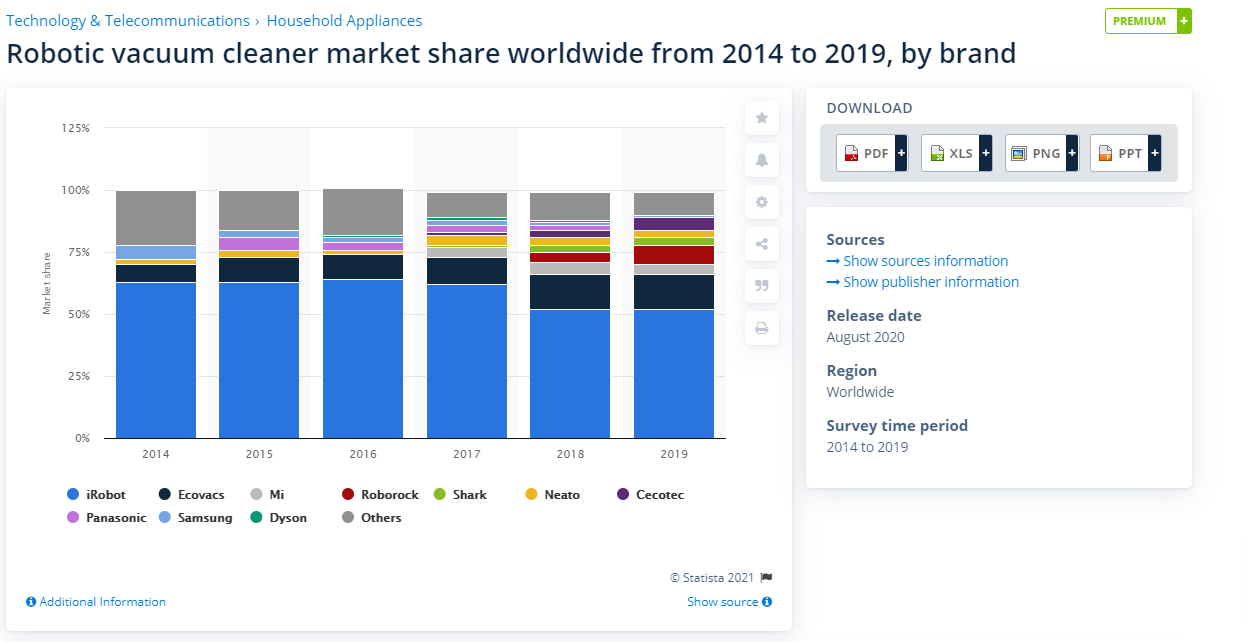Viewport: 1248px width, 642px height.
Task: Click the 2019 x-axis label
Action: (x=674, y=454)
